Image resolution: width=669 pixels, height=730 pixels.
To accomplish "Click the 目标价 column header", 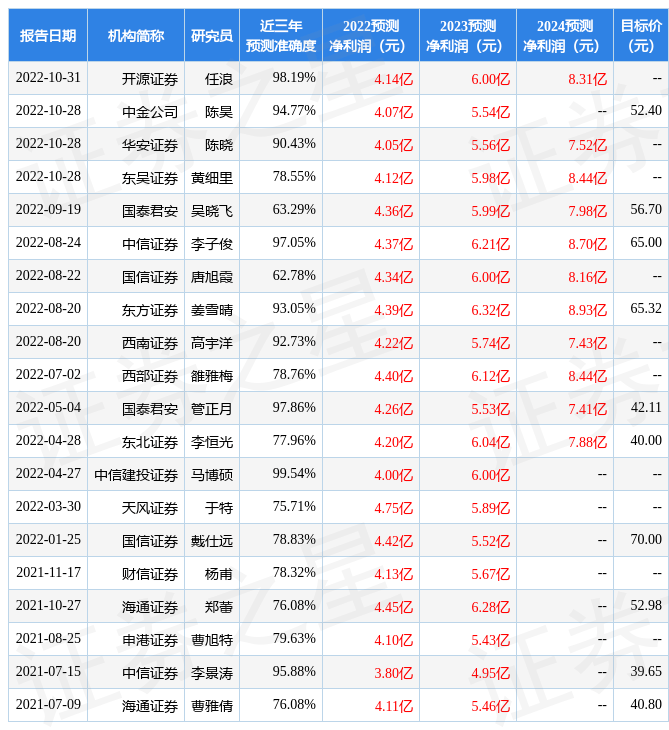I will coord(640,36).
